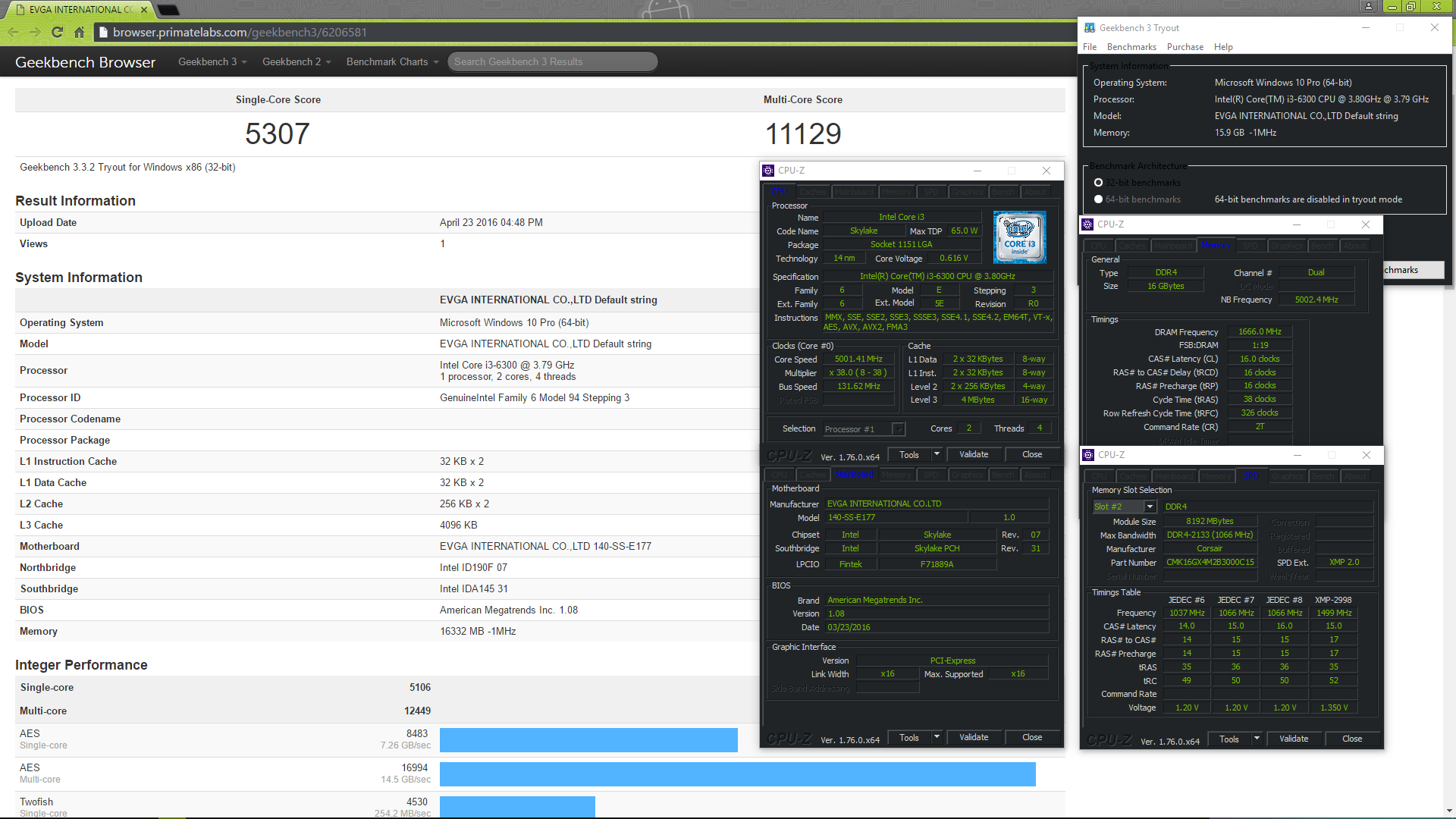Open the Help menu in Geekbench 3 Tryout

(1222, 47)
